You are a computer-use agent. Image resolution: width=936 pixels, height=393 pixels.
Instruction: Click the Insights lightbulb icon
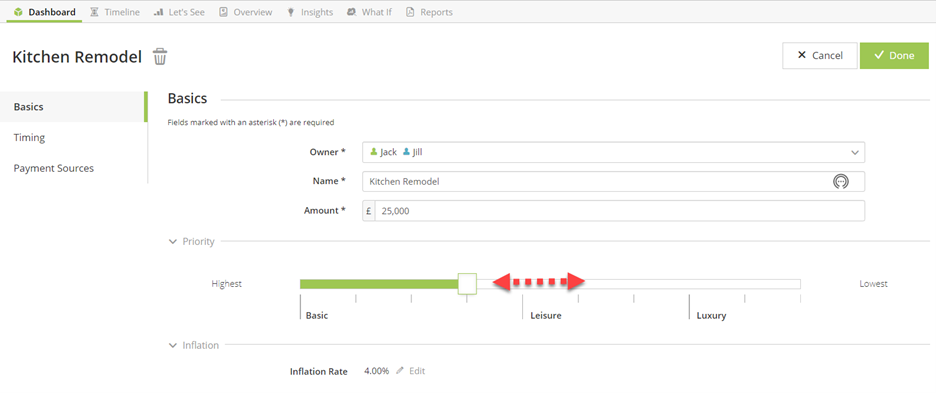coord(291,12)
